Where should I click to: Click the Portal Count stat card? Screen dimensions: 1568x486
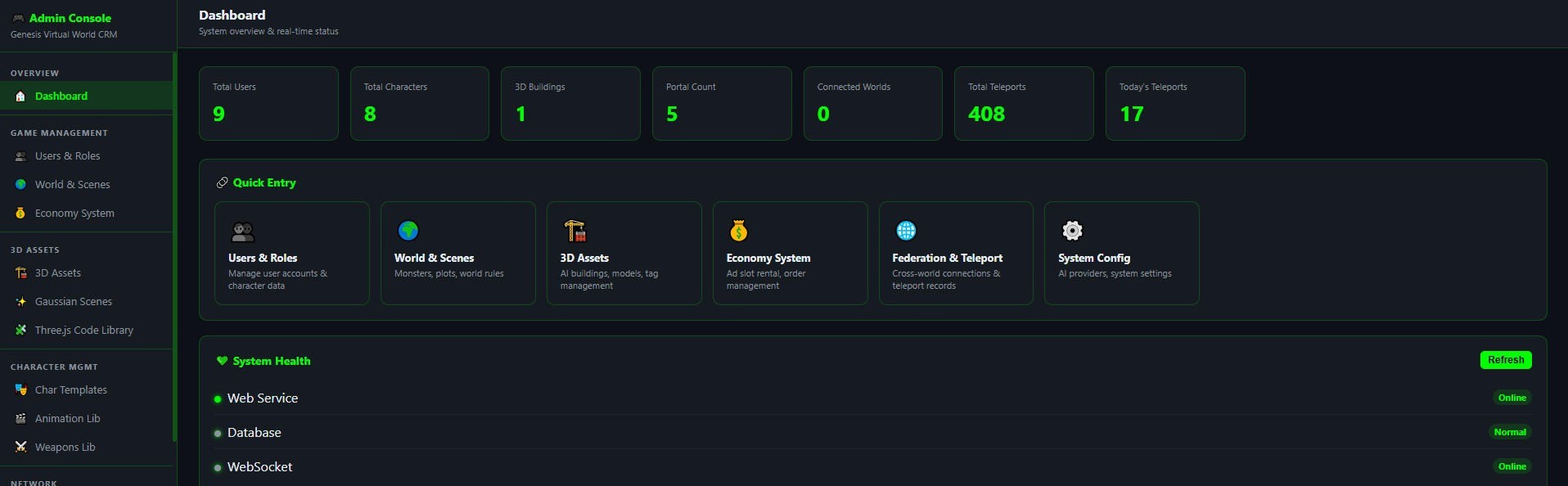click(x=722, y=103)
